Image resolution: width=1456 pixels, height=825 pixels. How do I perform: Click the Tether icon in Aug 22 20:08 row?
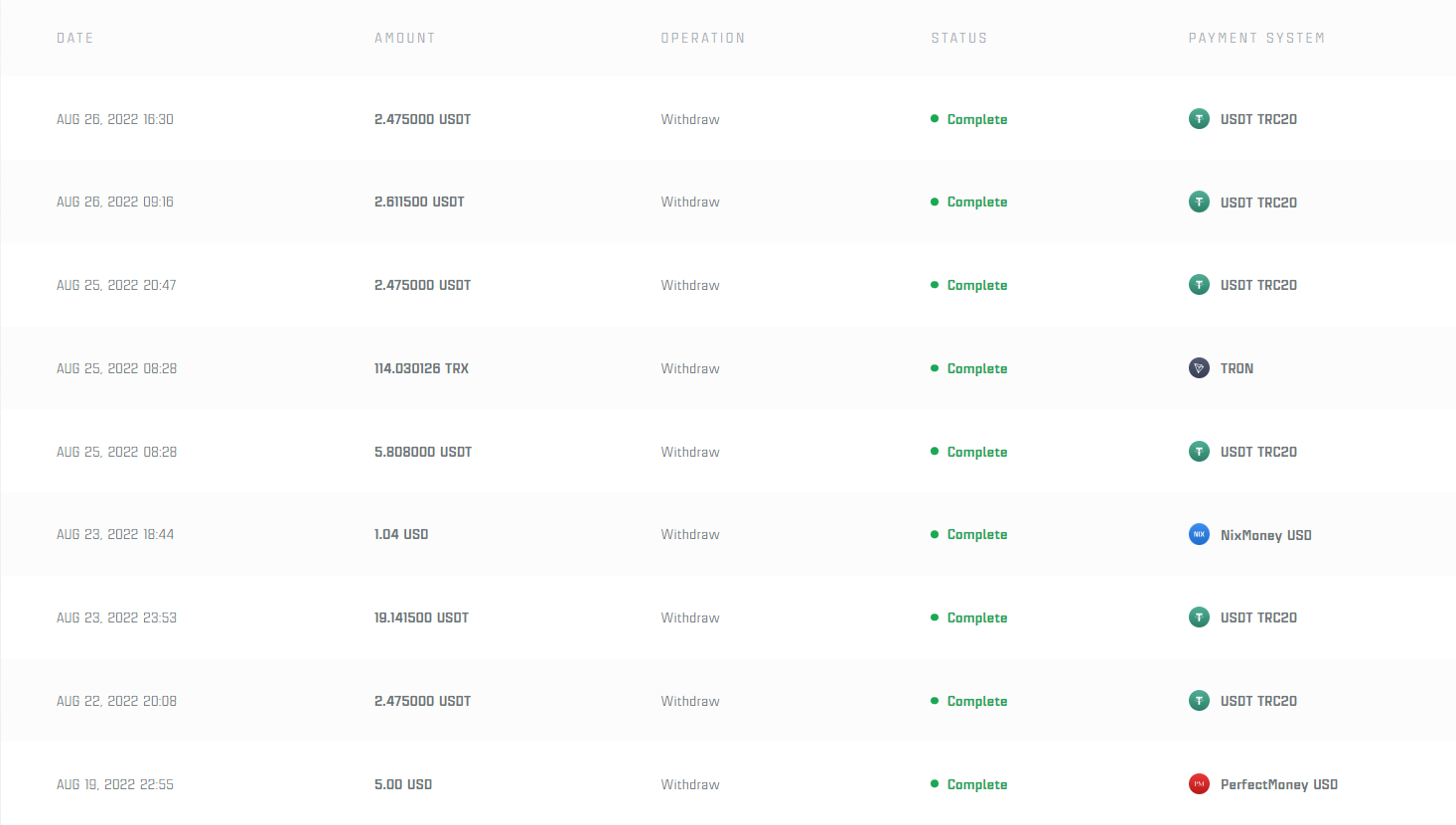(x=1199, y=701)
